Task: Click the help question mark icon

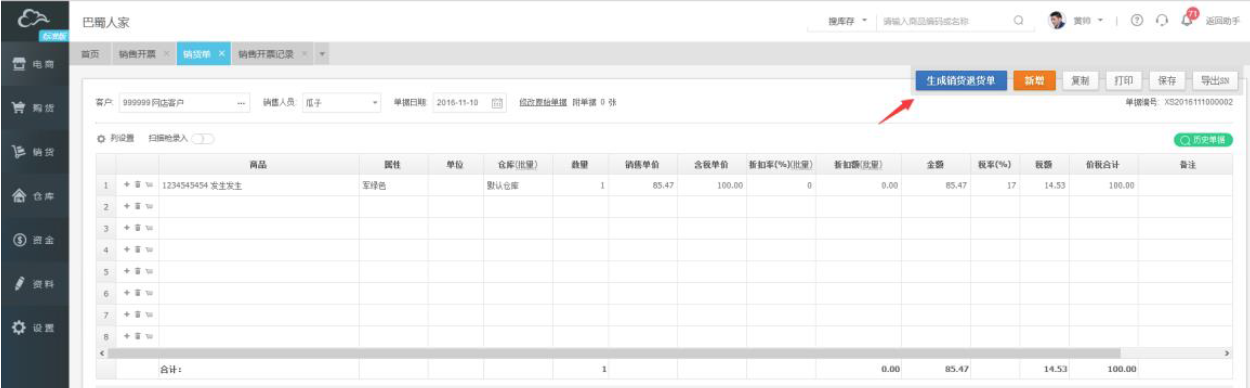Action: coord(1137,21)
